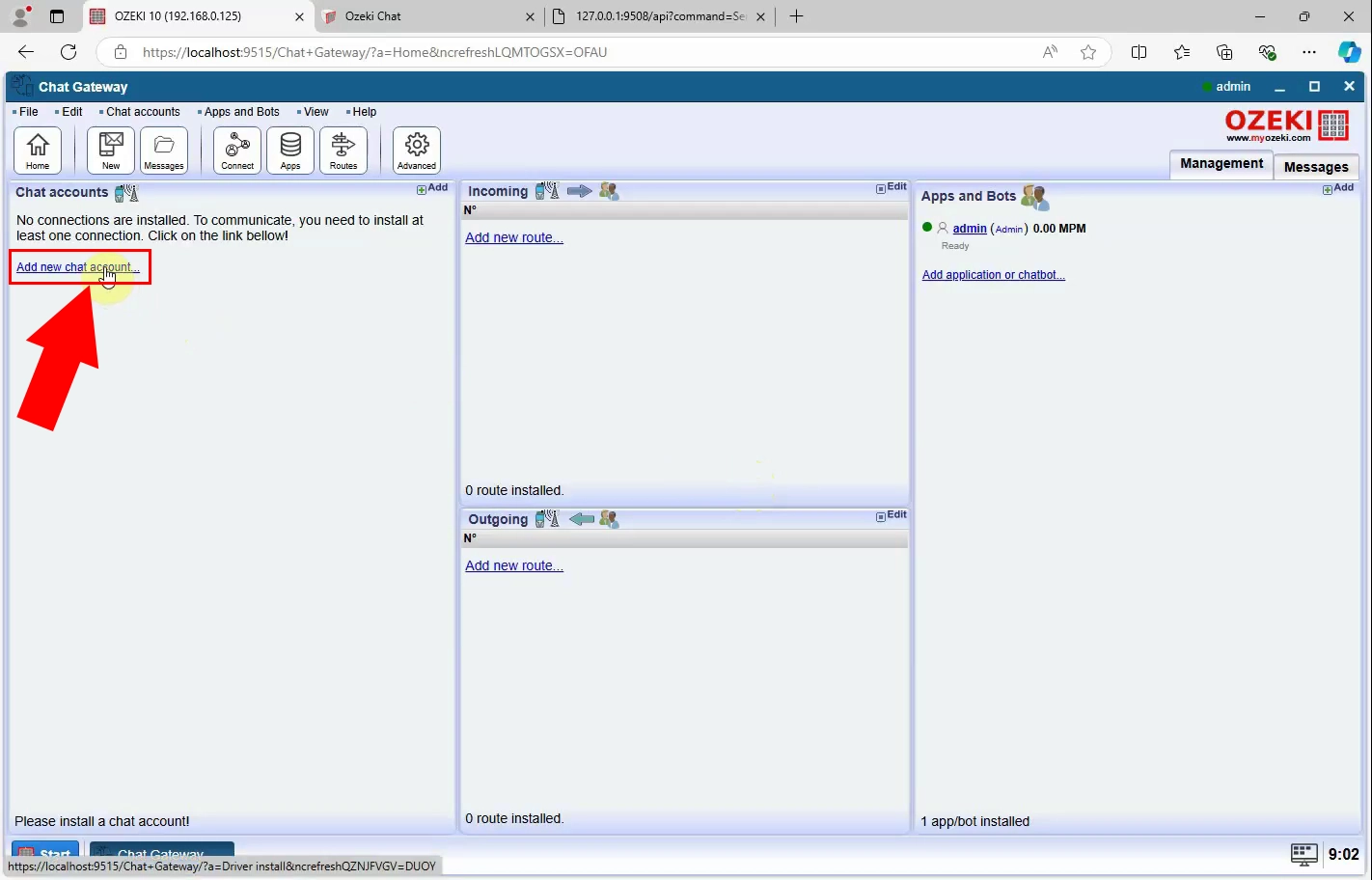Click Edit in the Incoming routes panel
The height and width of the screenshot is (880, 1372).
[x=892, y=187]
